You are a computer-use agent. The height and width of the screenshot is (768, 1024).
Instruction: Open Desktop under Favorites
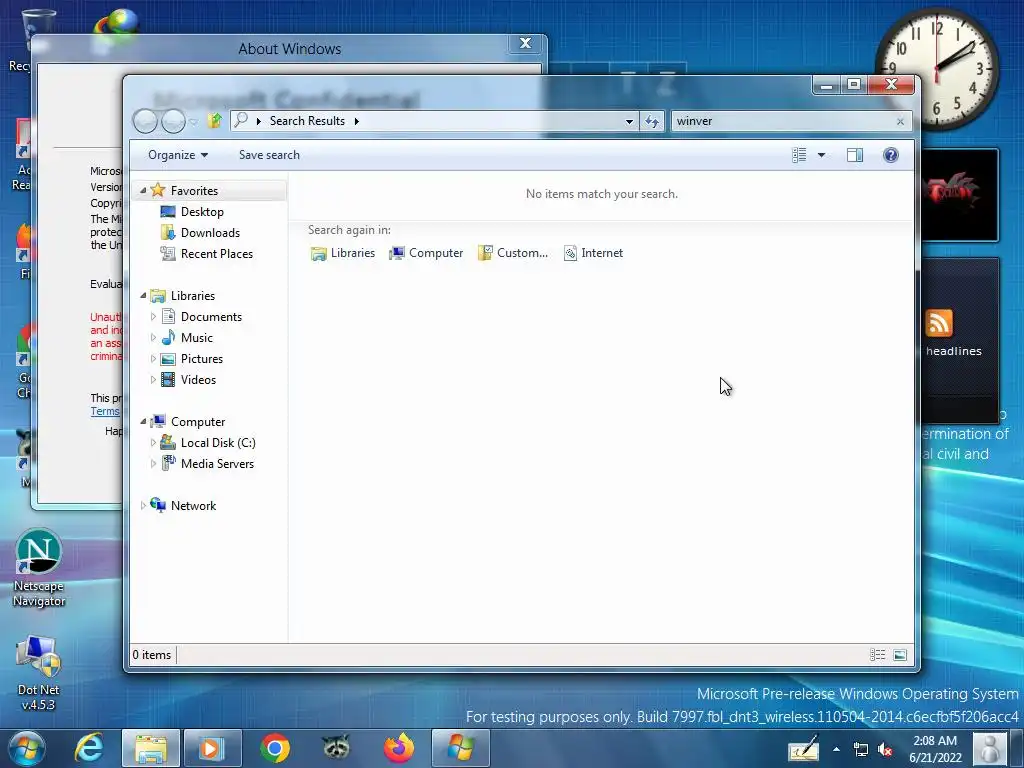coord(202,212)
